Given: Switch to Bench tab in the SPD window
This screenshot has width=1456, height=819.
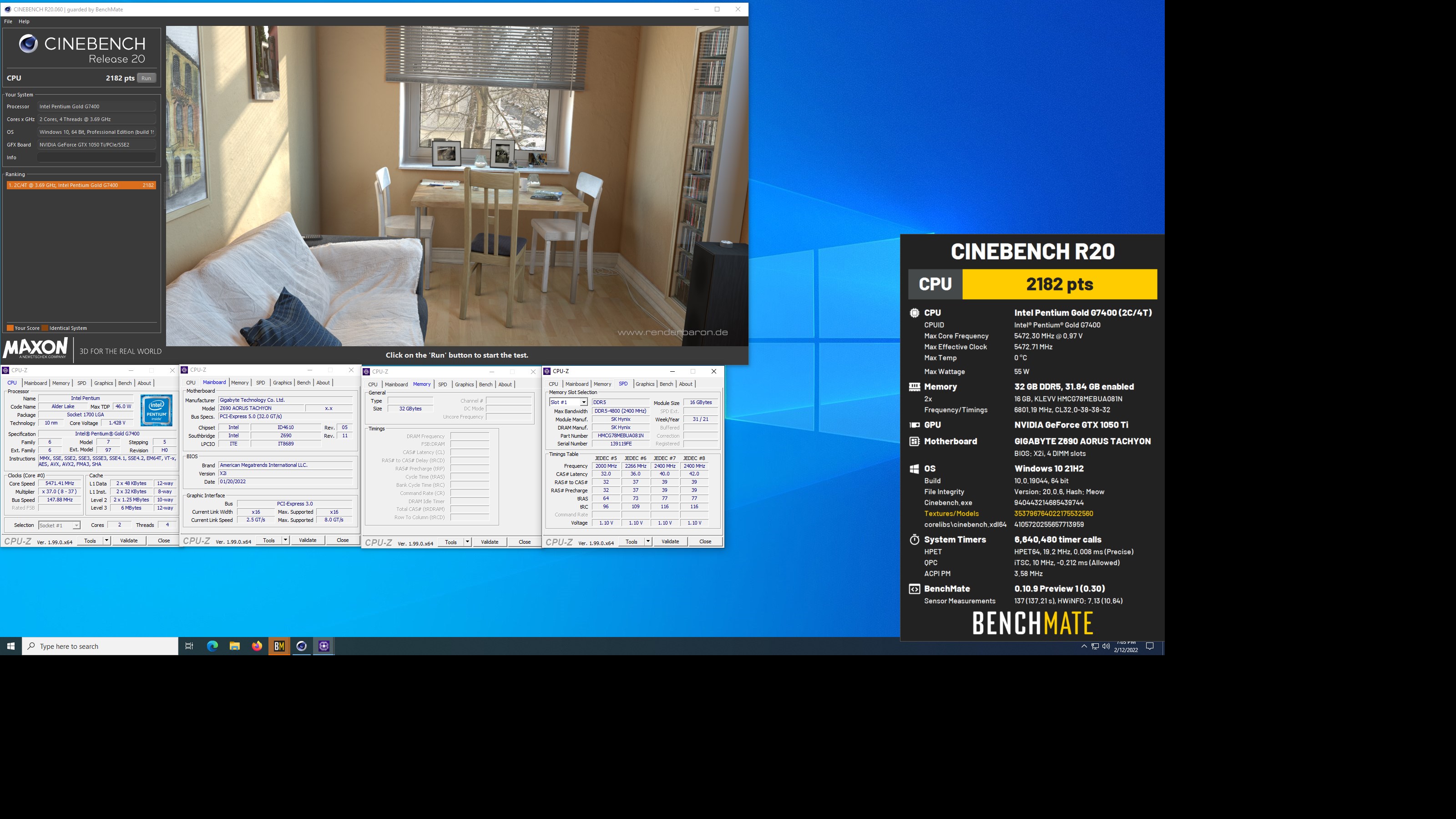Looking at the screenshot, I should [x=667, y=384].
